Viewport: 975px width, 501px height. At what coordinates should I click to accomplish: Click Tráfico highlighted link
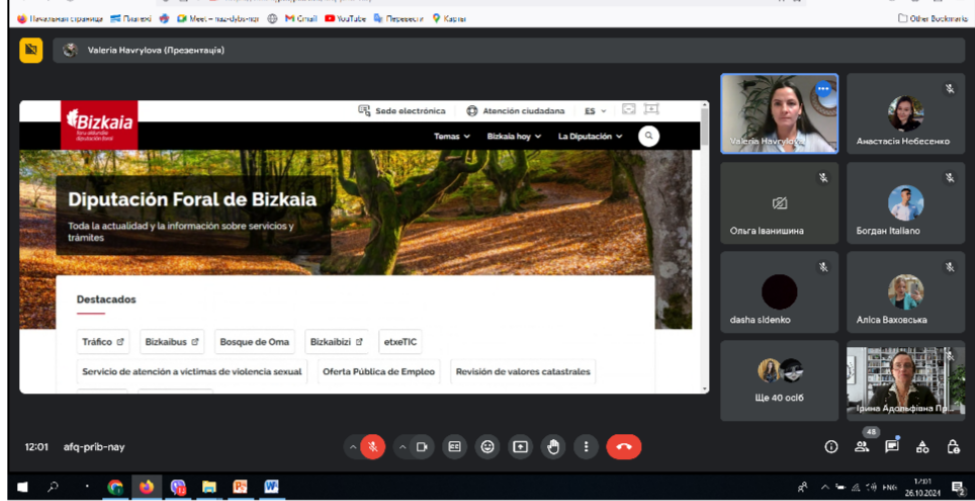coord(103,342)
